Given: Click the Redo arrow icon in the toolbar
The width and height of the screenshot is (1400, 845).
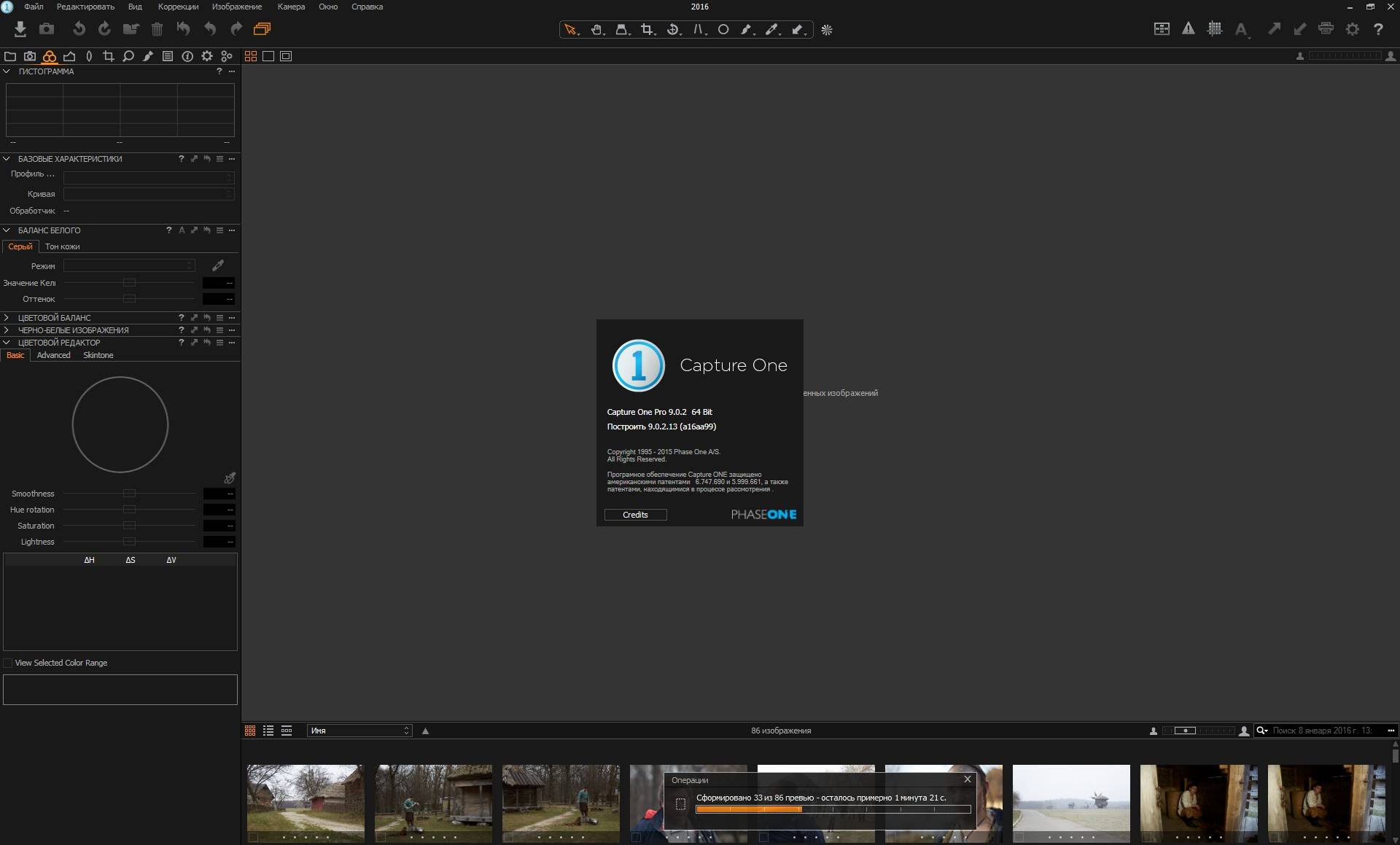Looking at the screenshot, I should [236, 29].
